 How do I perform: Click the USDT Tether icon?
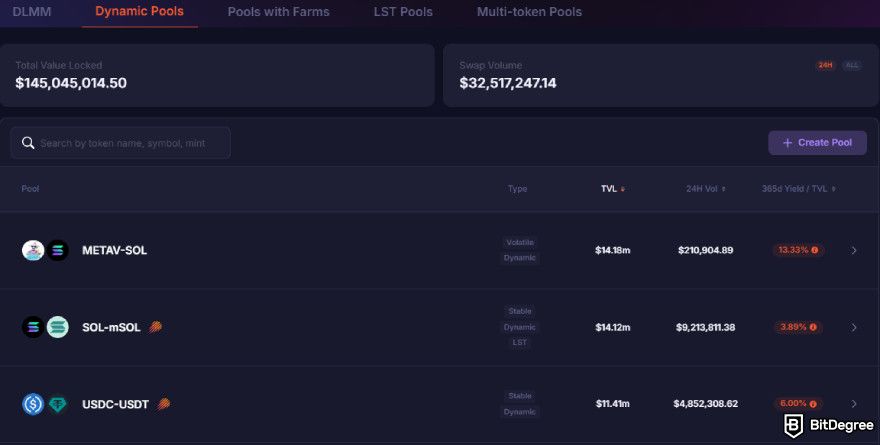[x=57, y=404]
